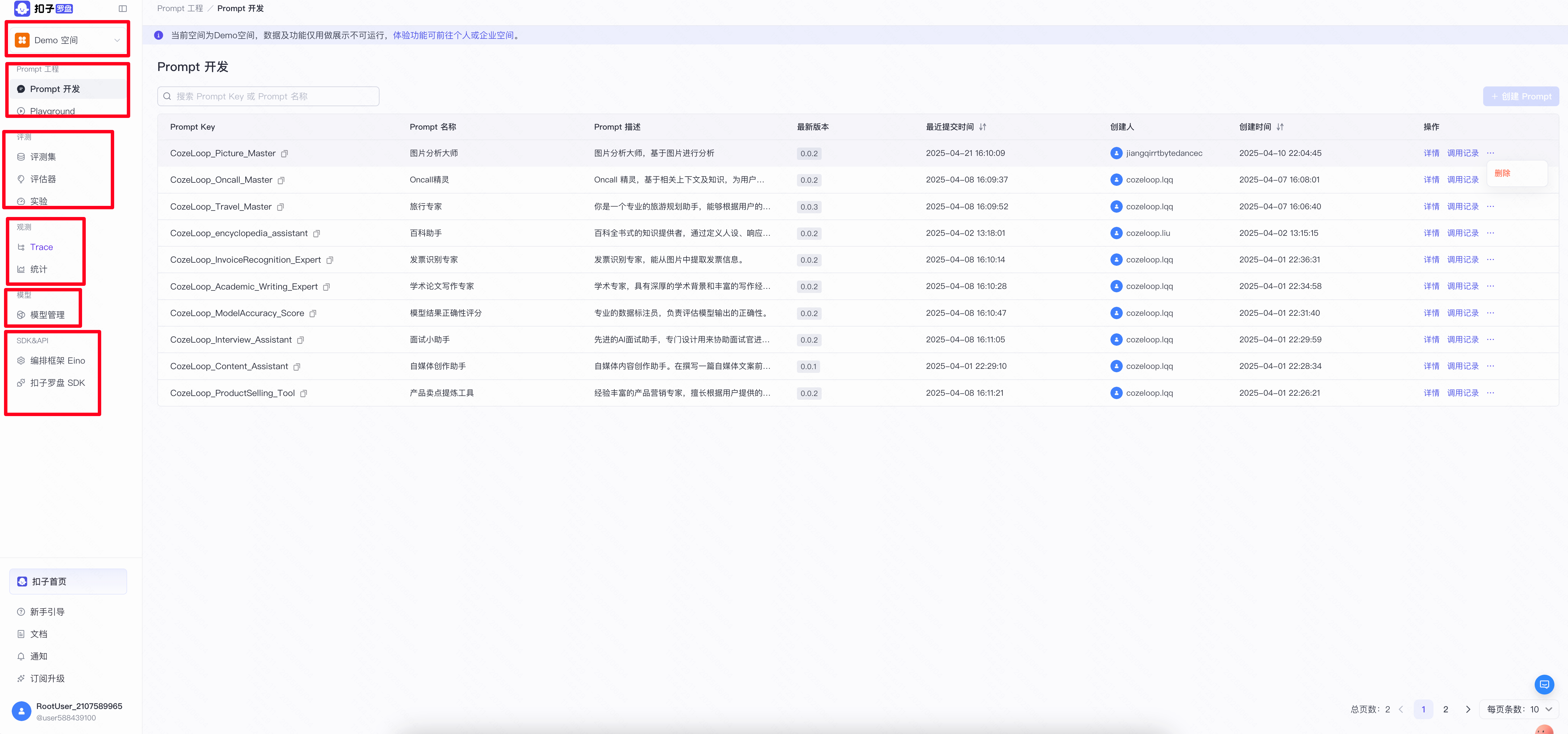Open 详情 for CozeLoop_Oncall_Master
Image resolution: width=1568 pixels, height=734 pixels.
tap(1431, 180)
